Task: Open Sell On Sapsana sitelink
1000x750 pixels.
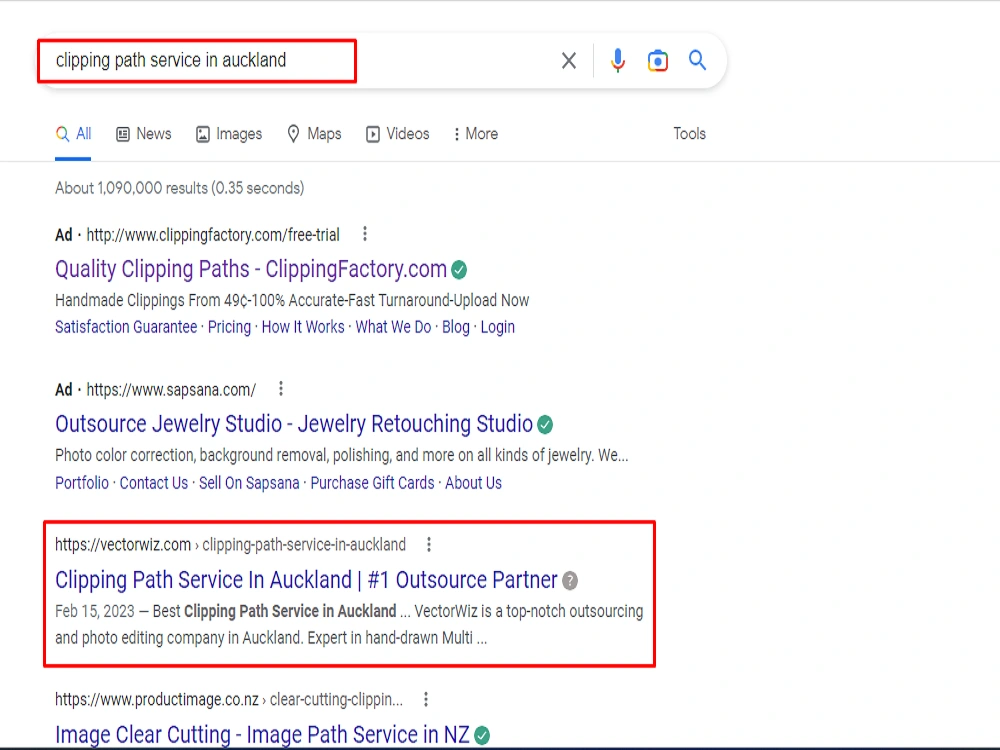Action: coord(249,483)
